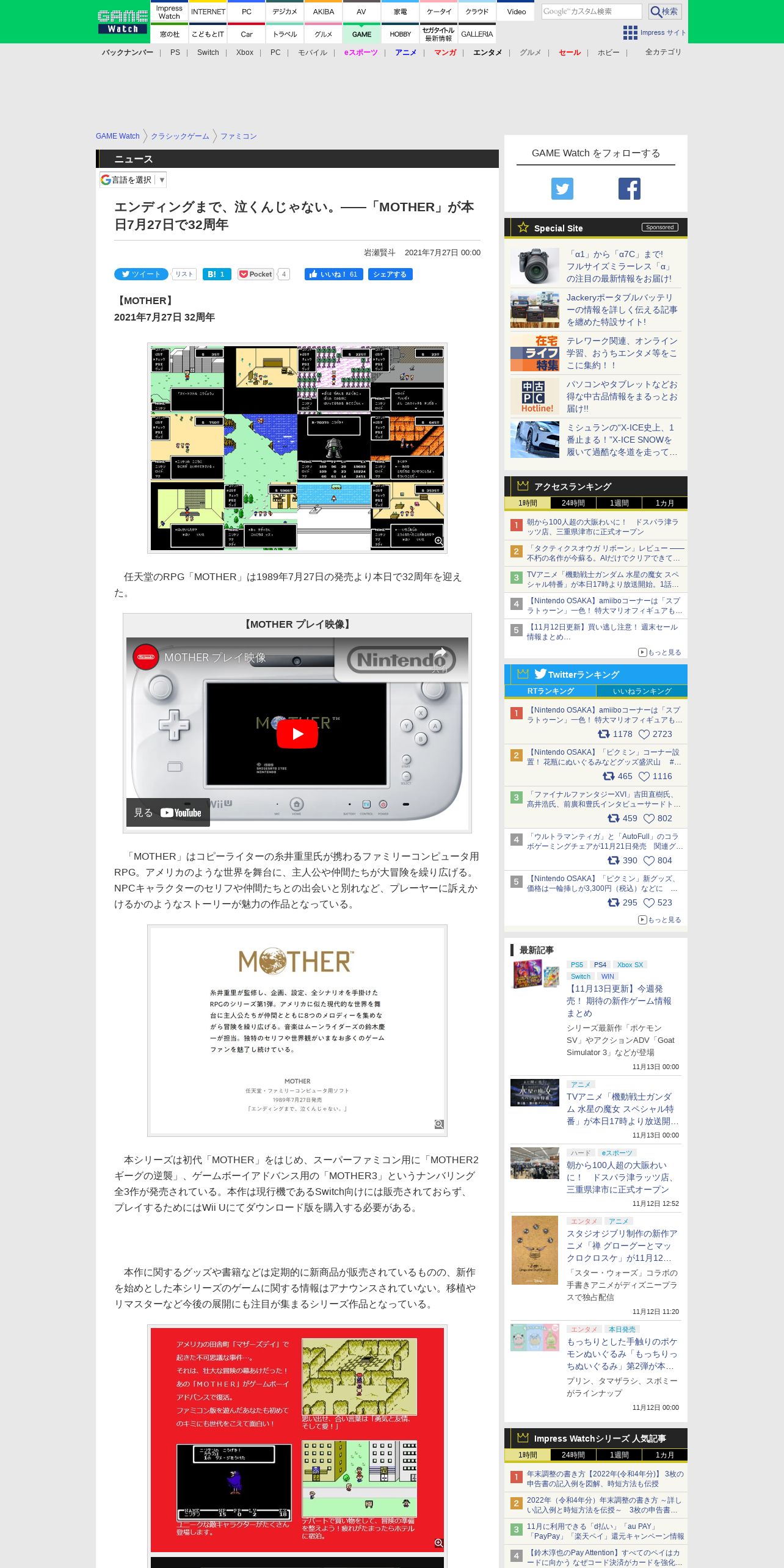This screenshot has height=1568, width=784.
Task: Open the Nintendo channel avatar in video
Action: 146,657
